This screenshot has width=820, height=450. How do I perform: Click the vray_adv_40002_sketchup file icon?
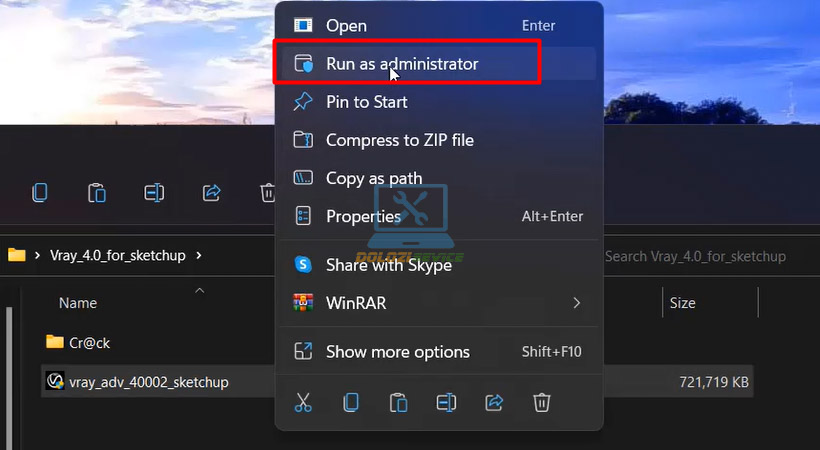pyautogui.click(x=55, y=381)
